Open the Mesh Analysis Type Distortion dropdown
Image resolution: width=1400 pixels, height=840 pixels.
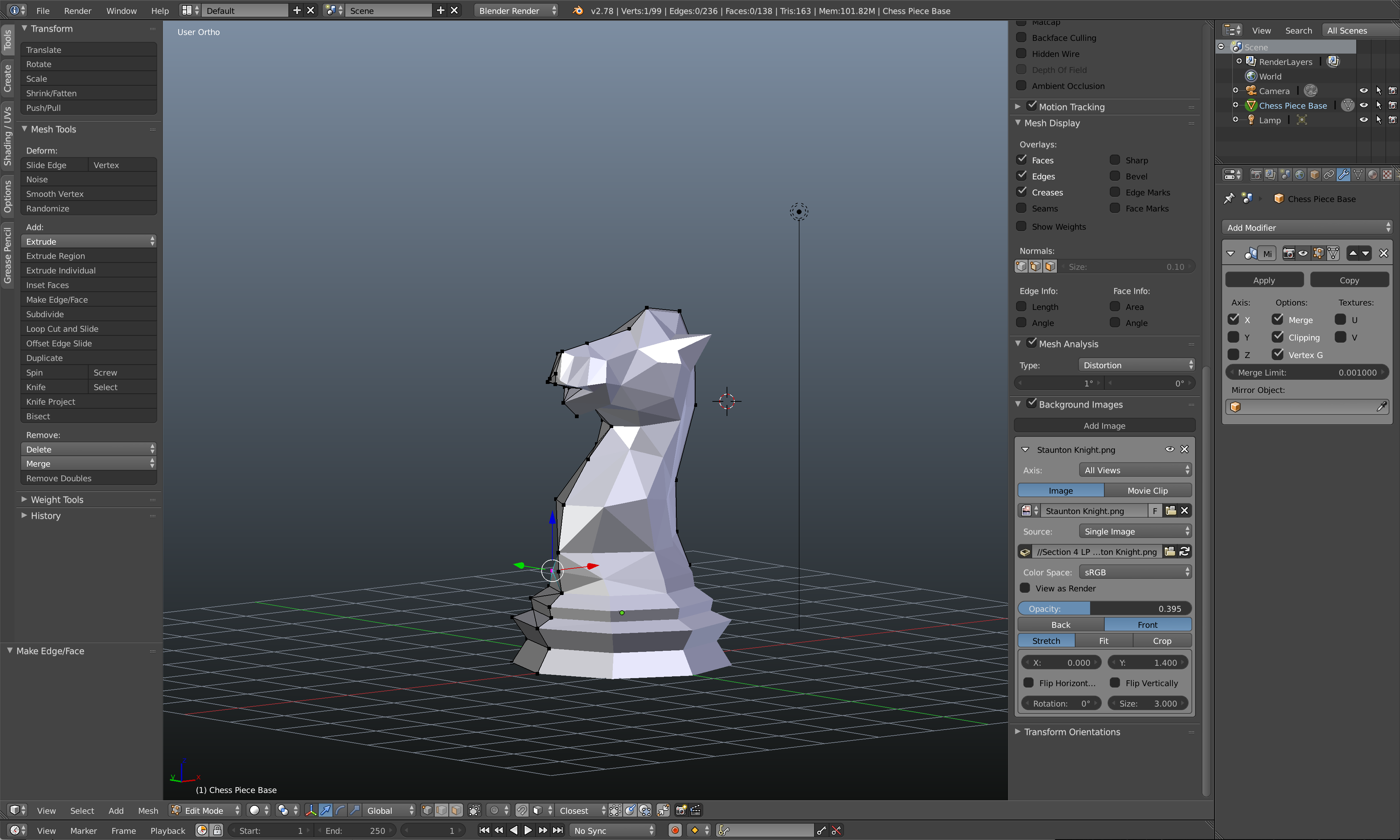1137,365
